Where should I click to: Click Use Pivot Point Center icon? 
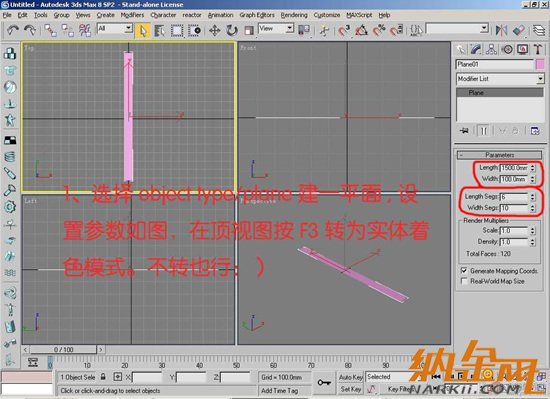tap(304, 31)
